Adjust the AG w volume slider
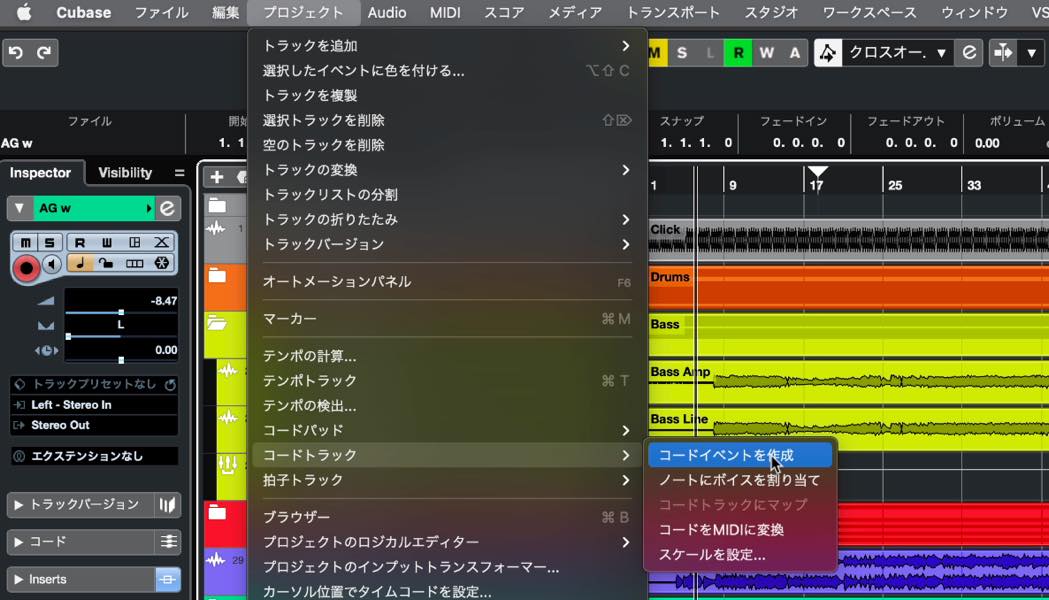 121,312
